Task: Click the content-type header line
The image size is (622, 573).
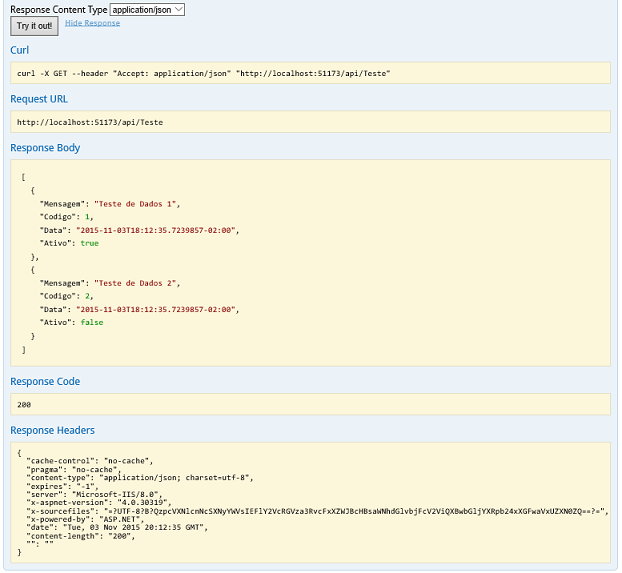Action: coord(140,477)
